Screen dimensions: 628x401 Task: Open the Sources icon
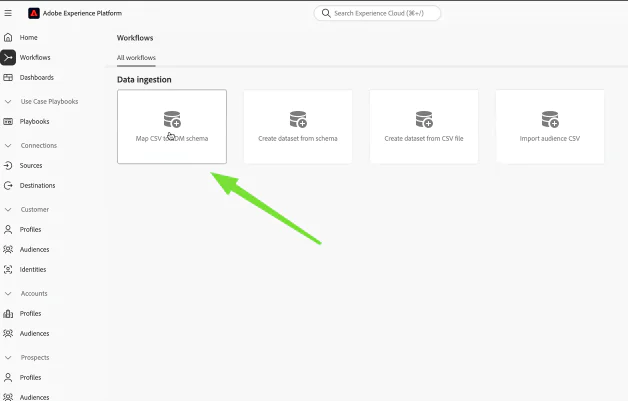8,165
